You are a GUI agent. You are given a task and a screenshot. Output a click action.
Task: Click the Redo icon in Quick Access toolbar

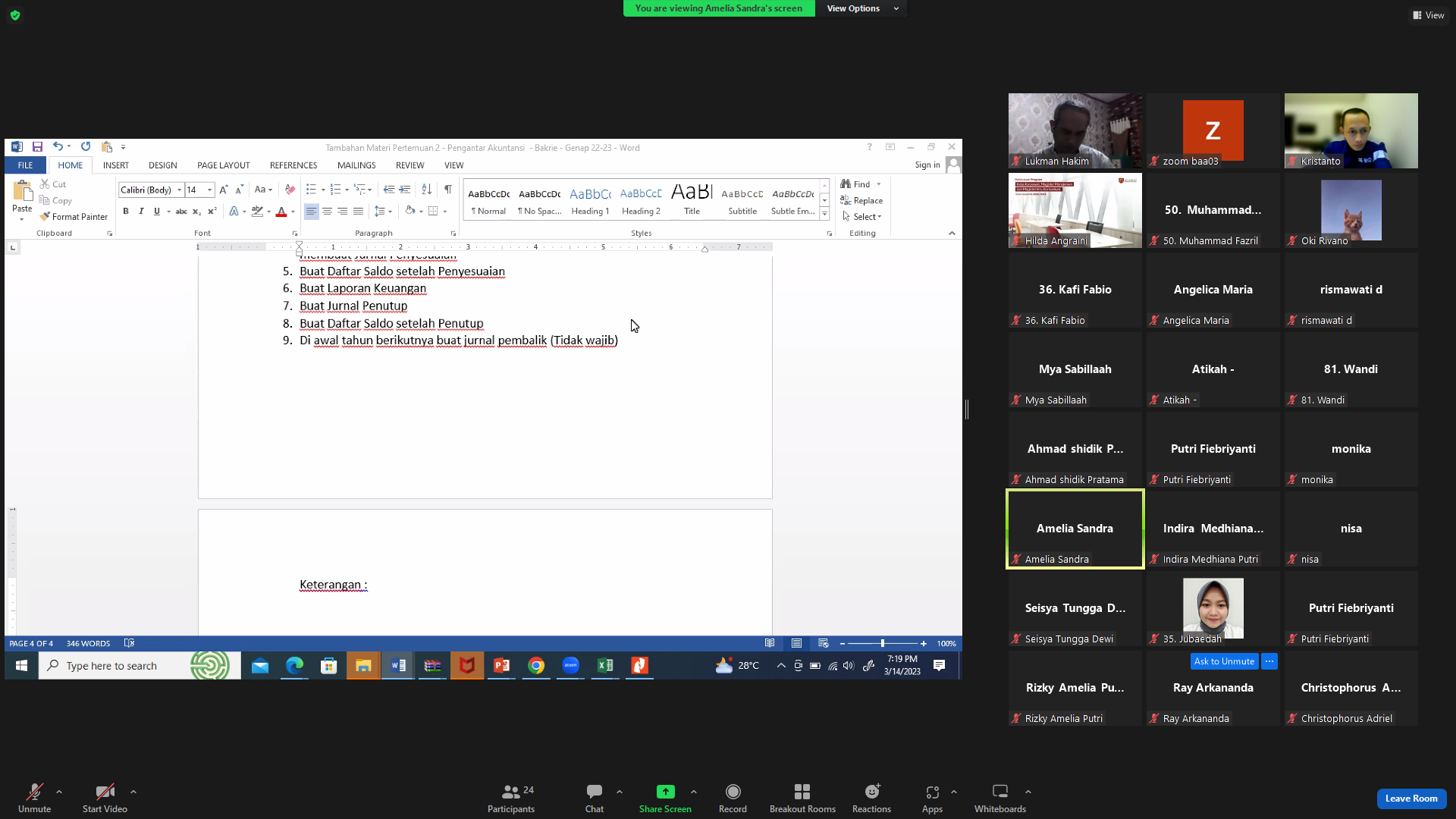coord(86,147)
